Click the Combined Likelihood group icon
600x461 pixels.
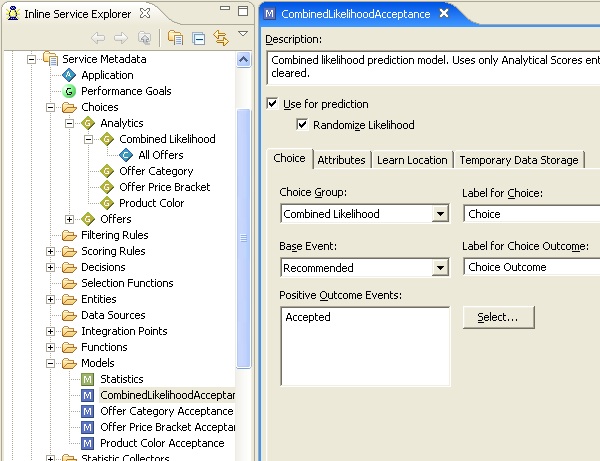pyautogui.click(x=107, y=139)
